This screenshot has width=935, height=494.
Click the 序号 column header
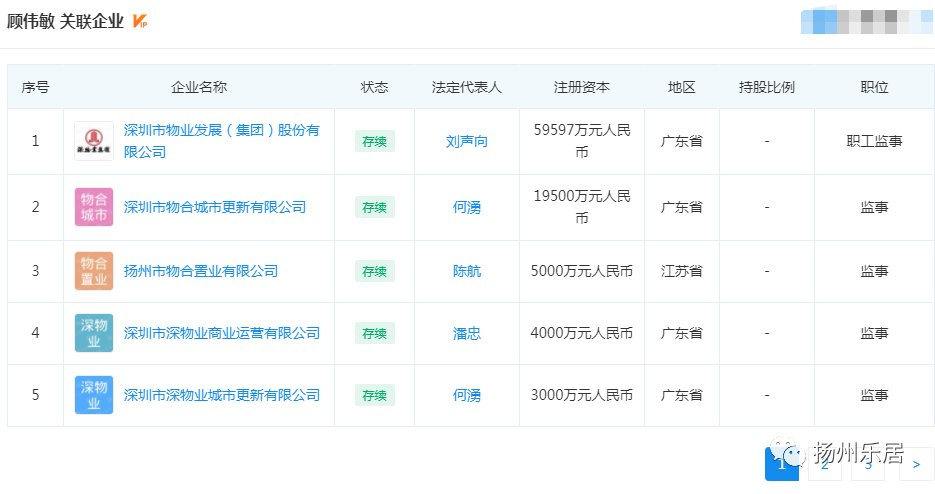pyautogui.click(x=35, y=87)
